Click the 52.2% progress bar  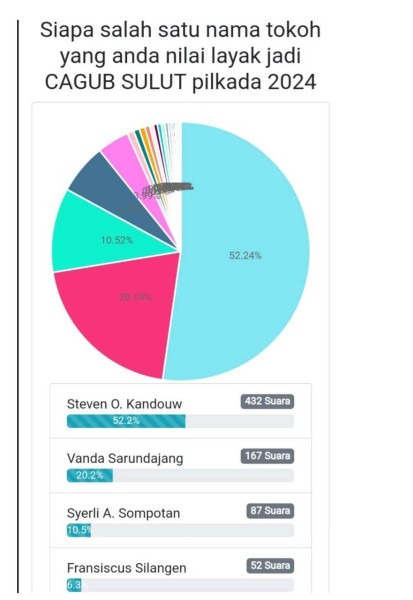(180, 421)
